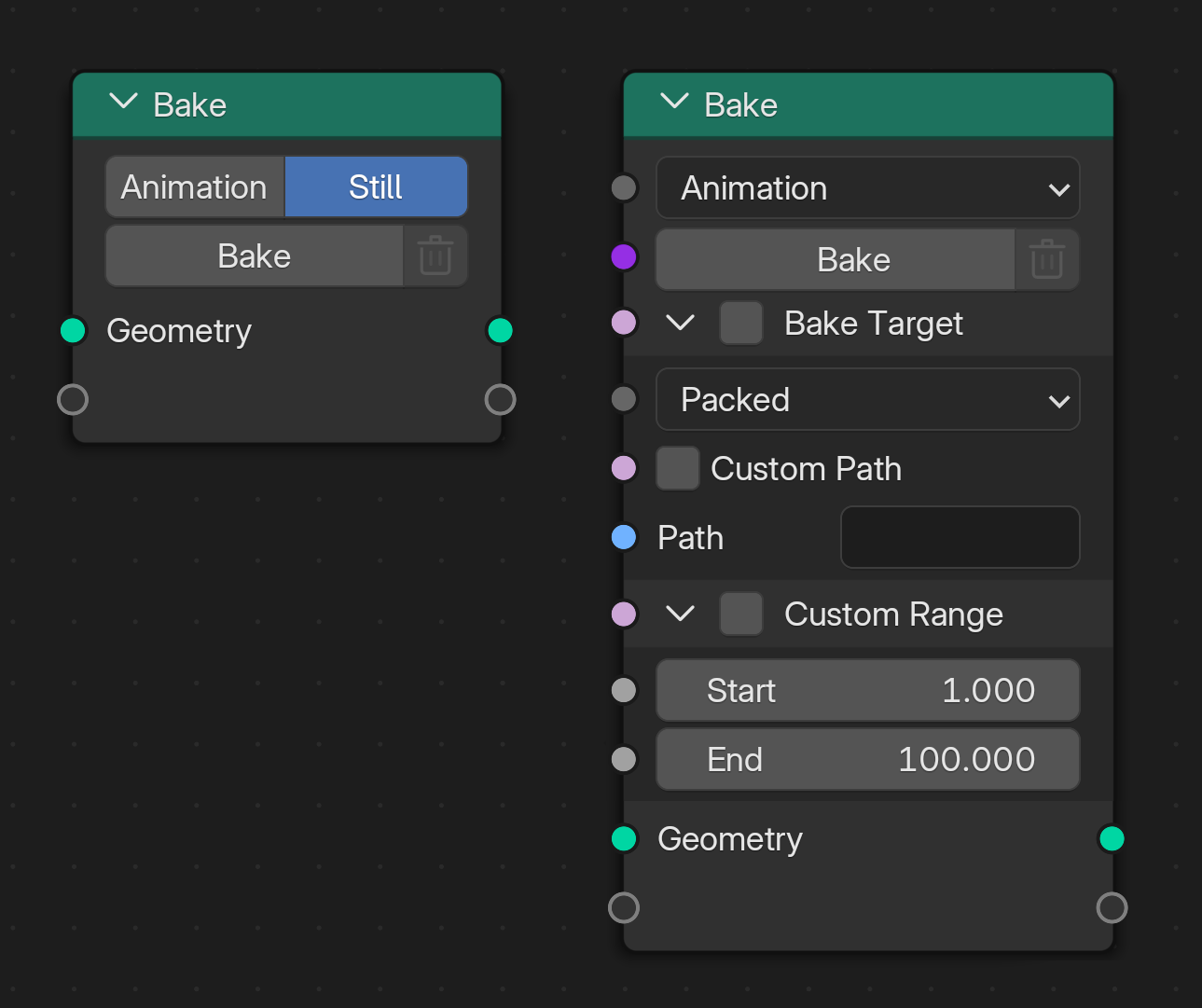Click the End value field
This screenshot has height=1008, width=1202.
click(x=868, y=759)
